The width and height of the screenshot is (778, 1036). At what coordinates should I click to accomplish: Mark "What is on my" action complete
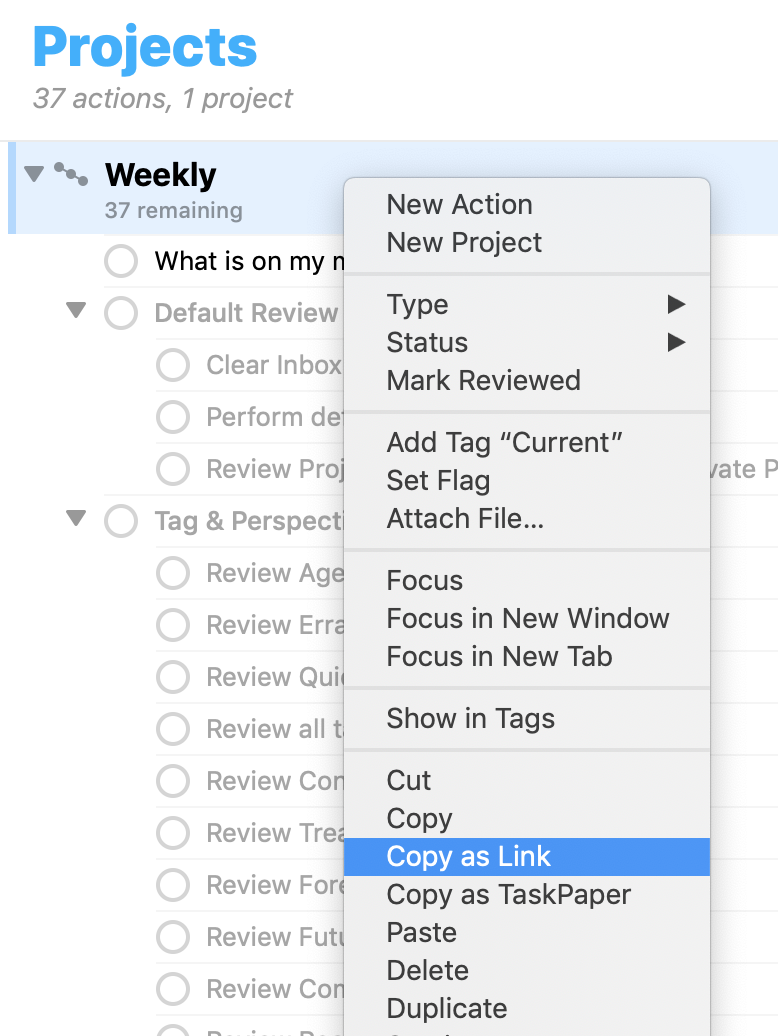click(x=121, y=262)
